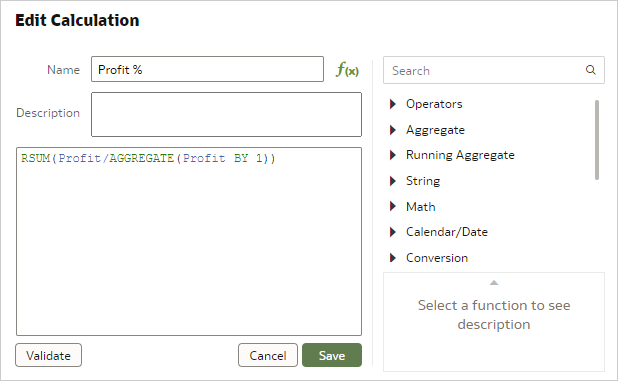
Task: Validate the calculation expression
Action: pos(48,355)
